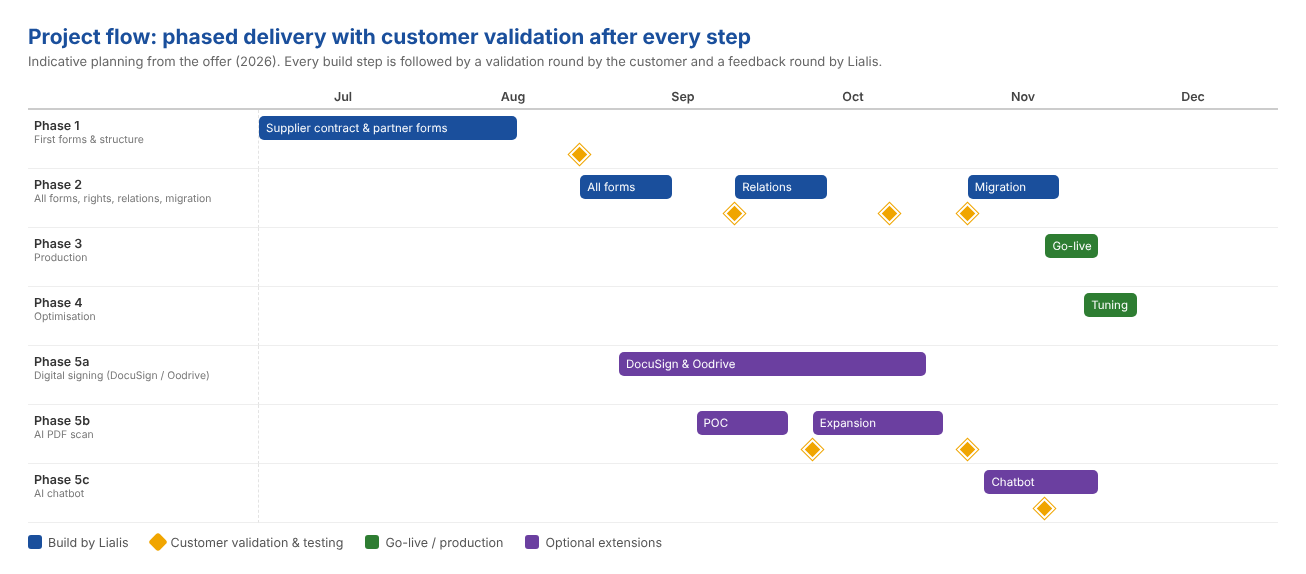Click the Migration bar in Phase 2
The height and width of the screenshot is (574, 1306).
[x=1013, y=187]
